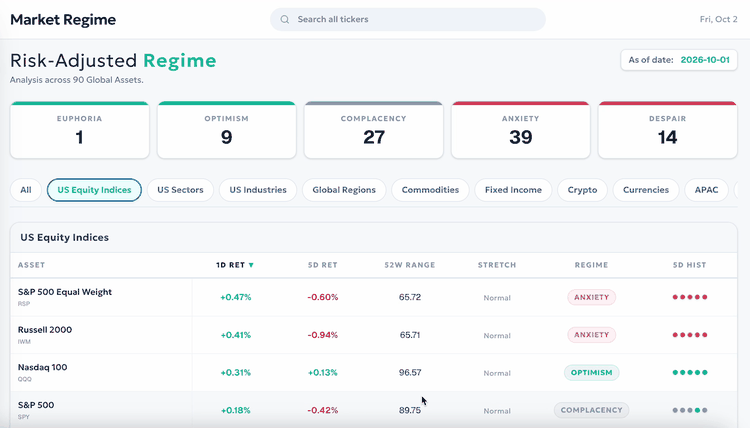Open the As of date picker
This screenshot has height=428, width=750.
click(679, 60)
